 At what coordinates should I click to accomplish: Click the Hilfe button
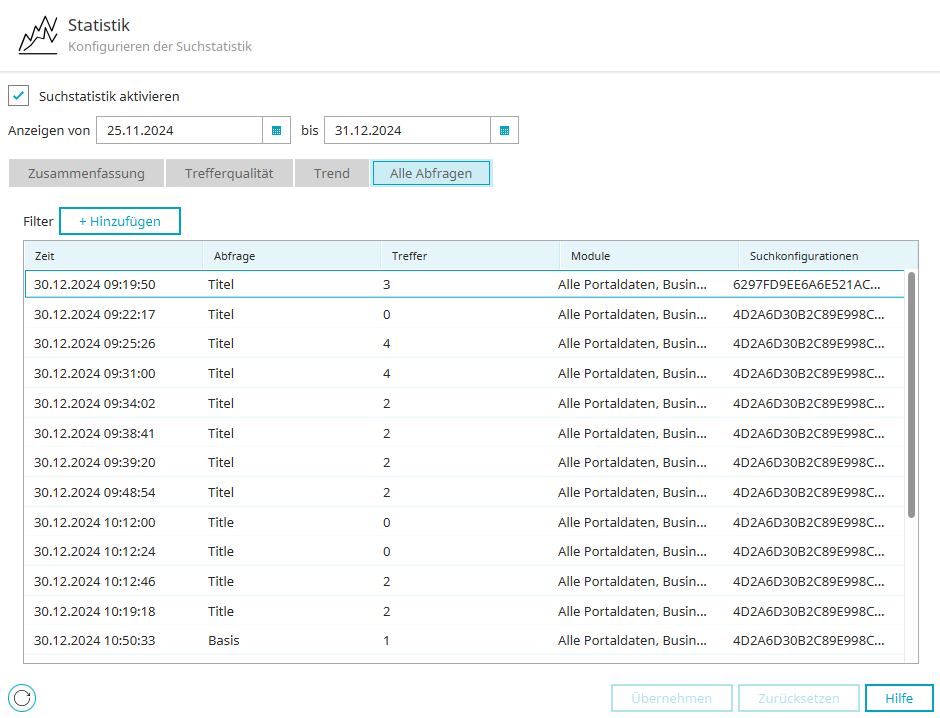tap(899, 698)
